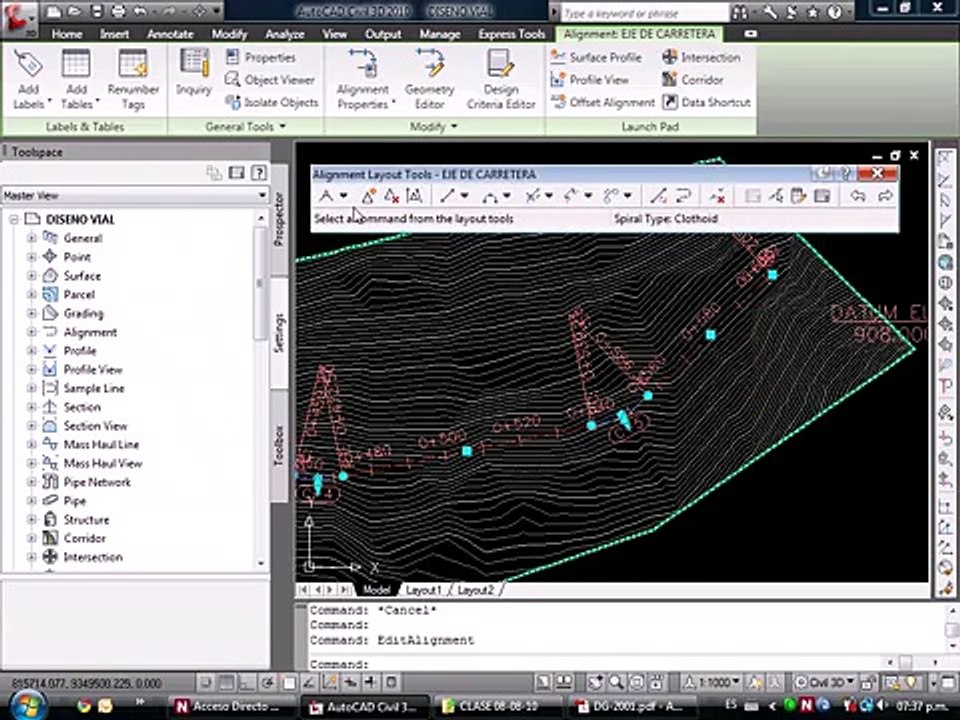This screenshot has height=720, width=960.
Task: Open Toolspace help icon
Action: [x=260, y=173]
